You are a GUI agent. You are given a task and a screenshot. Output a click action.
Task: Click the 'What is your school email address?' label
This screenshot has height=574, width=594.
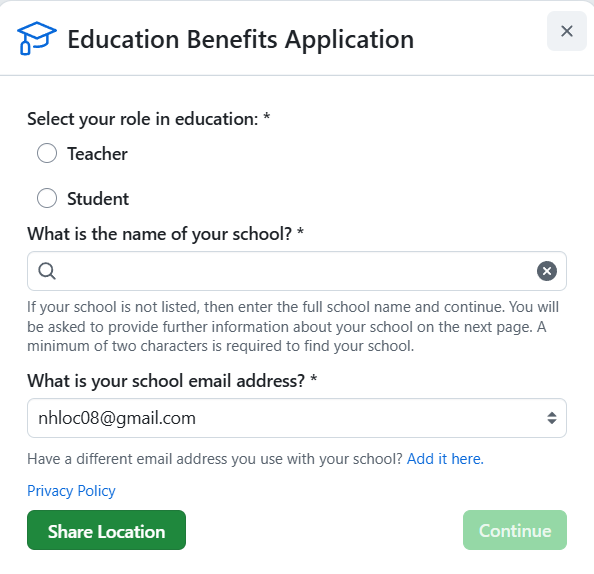[x=172, y=381]
